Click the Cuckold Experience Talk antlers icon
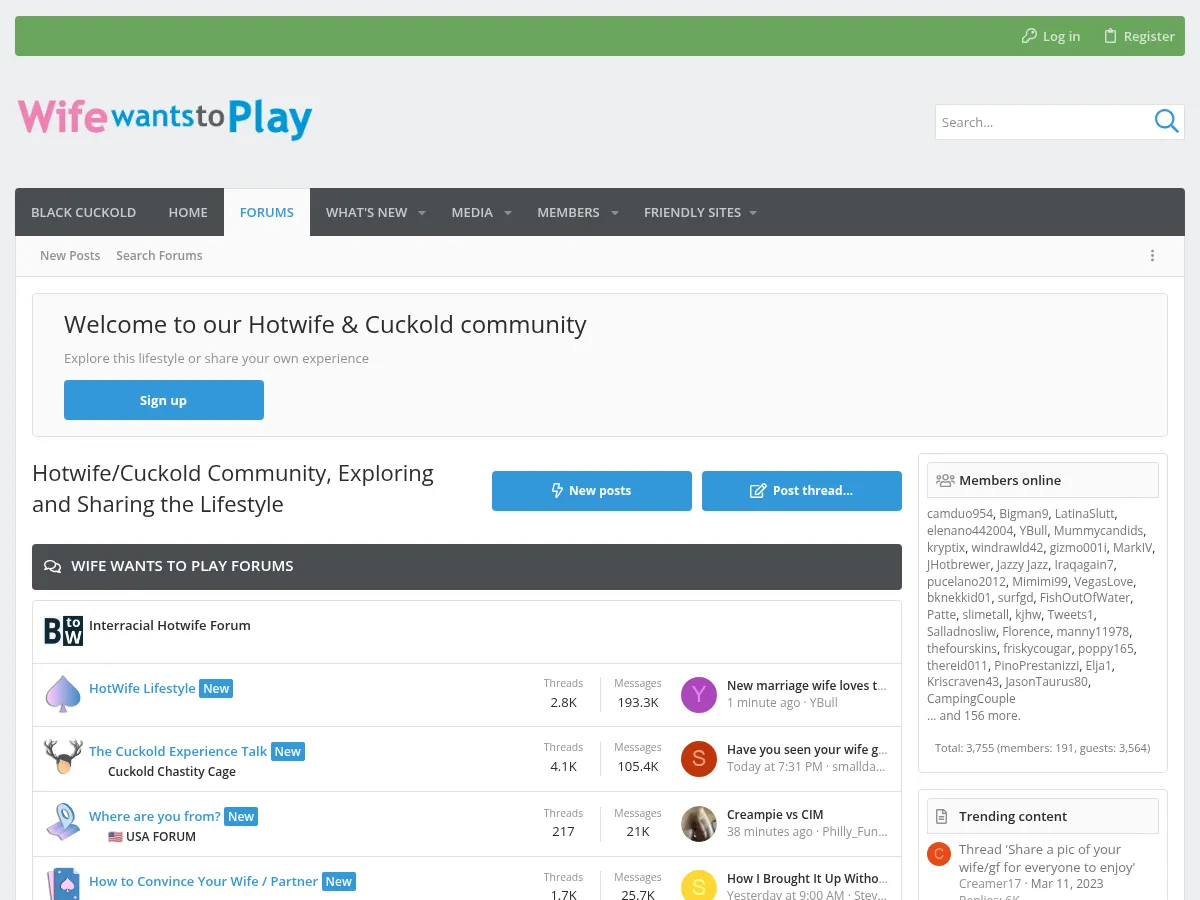The image size is (1200, 900). (63, 757)
